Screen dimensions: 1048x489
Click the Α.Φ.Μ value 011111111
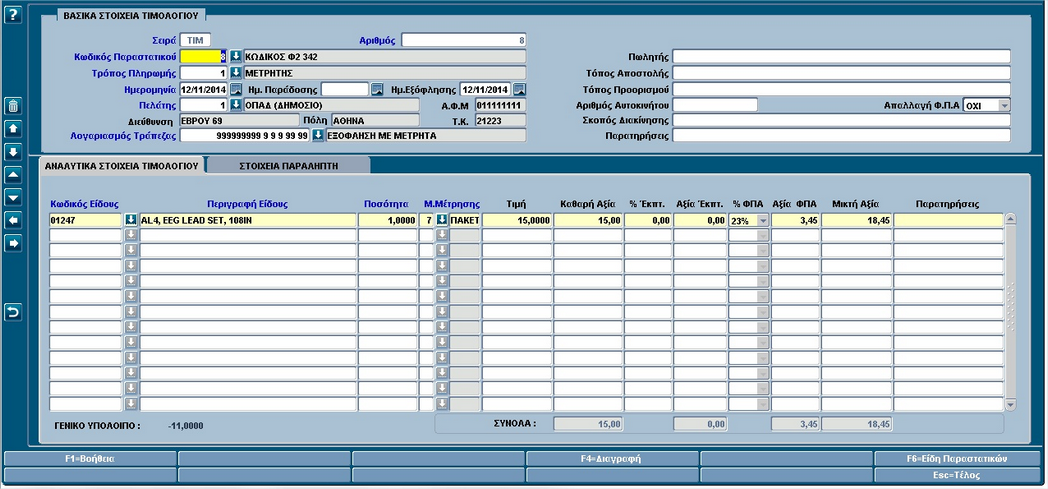click(501, 105)
